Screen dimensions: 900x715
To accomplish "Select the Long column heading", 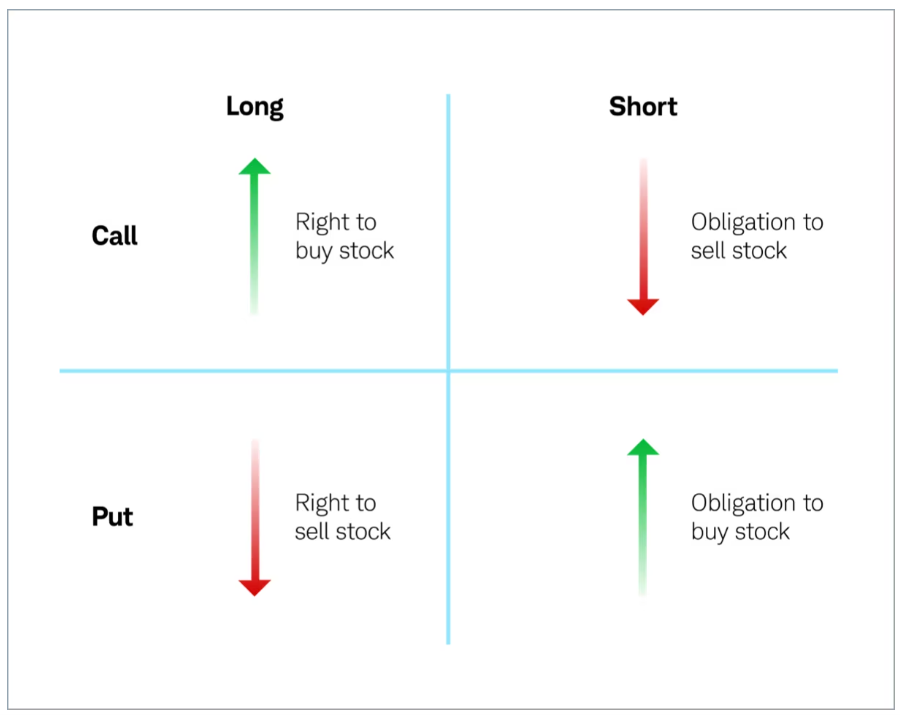I will [x=255, y=107].
